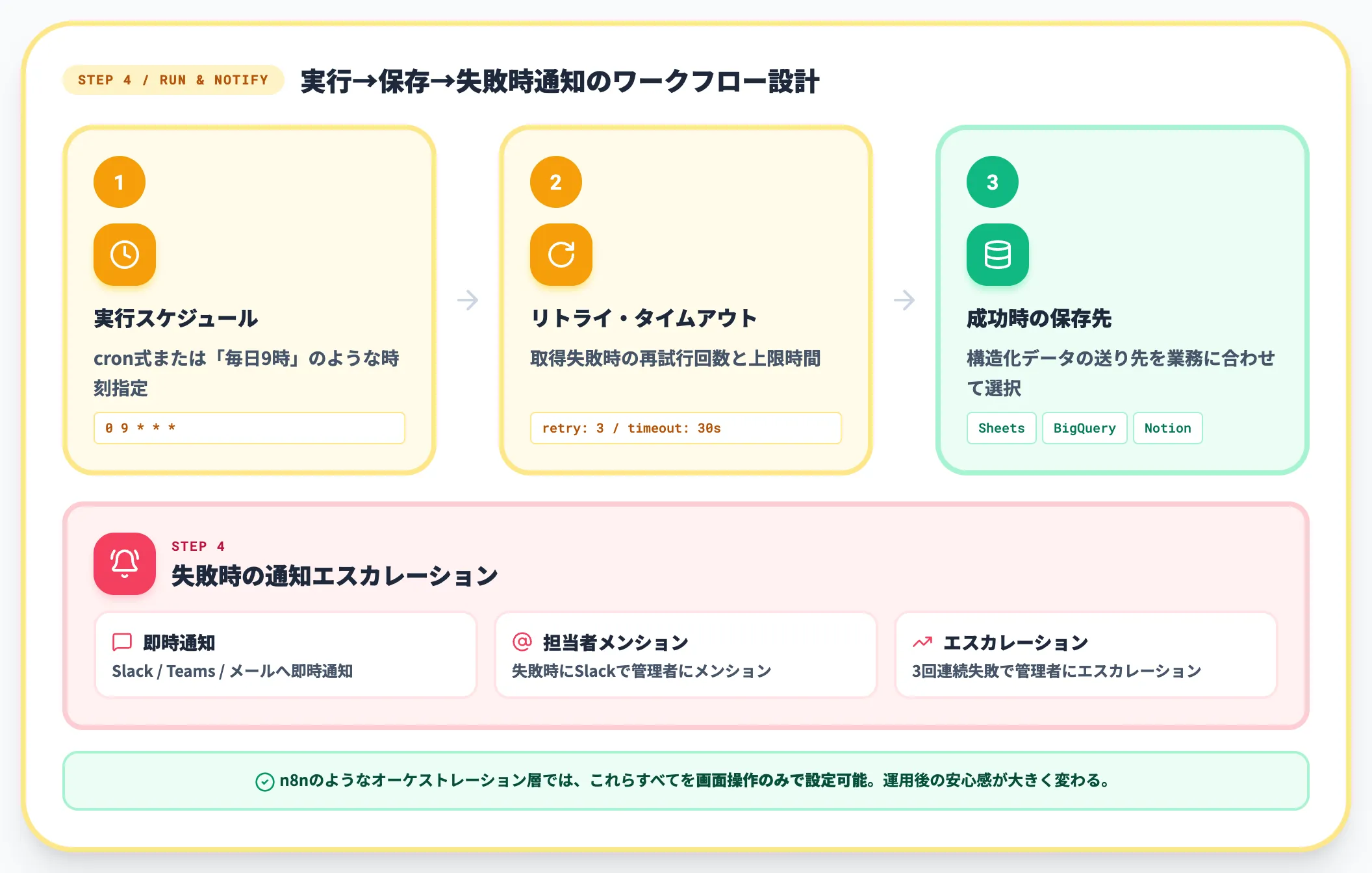The width and height of the screenshot is (1372, 873).
Task: Select the BigQuery tag
Action: (1084, 428)
